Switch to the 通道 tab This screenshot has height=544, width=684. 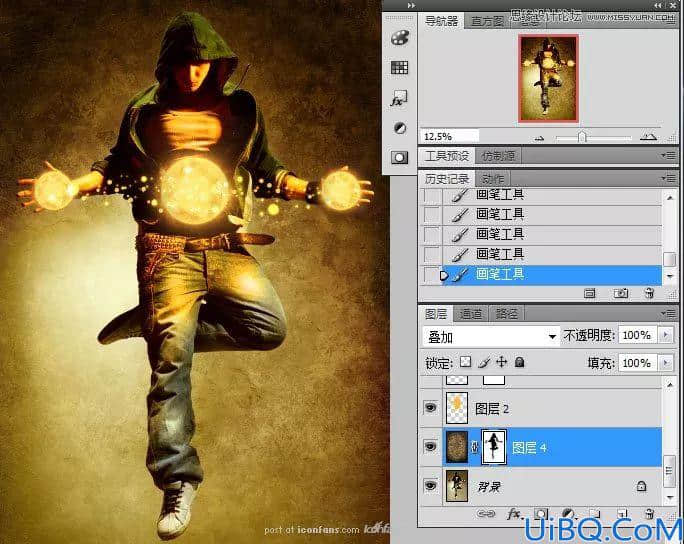click(x=471, y=313)
